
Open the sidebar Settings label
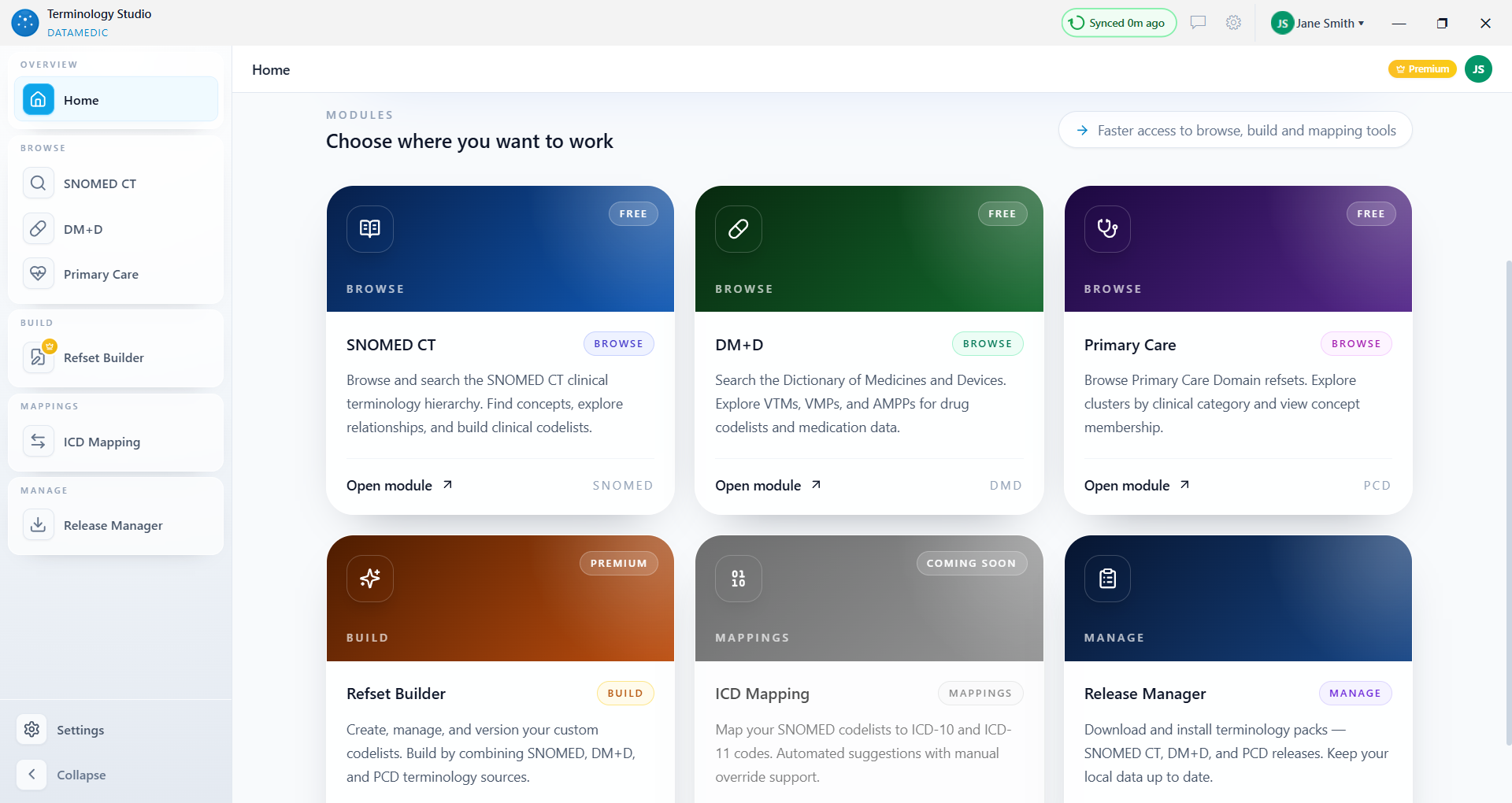coord(80,731)
